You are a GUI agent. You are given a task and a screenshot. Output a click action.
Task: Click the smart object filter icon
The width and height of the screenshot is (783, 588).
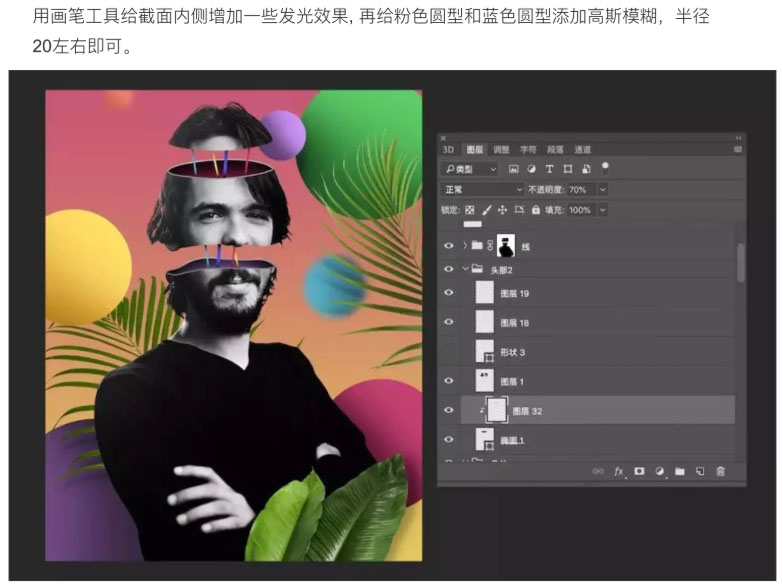point(586,169)
